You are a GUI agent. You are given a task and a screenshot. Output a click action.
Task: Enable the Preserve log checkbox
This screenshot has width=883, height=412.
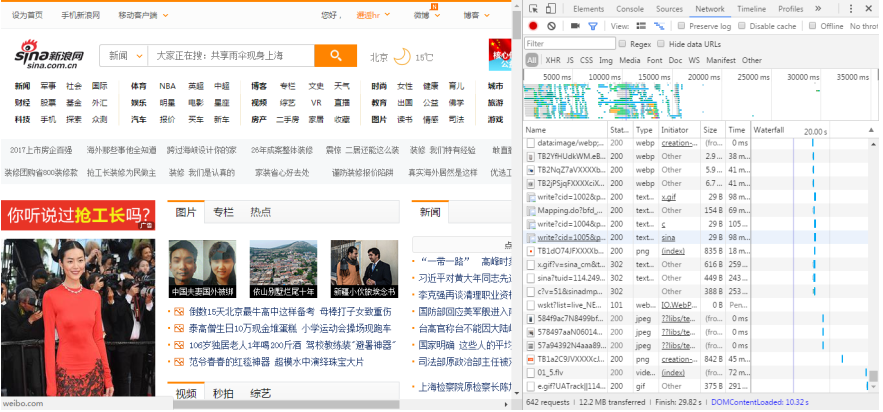coord(681,26)
